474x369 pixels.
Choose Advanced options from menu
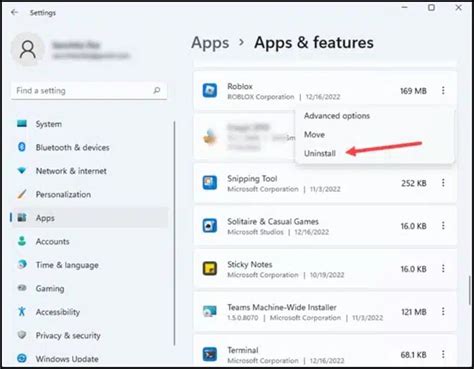[x=337, y=116]
